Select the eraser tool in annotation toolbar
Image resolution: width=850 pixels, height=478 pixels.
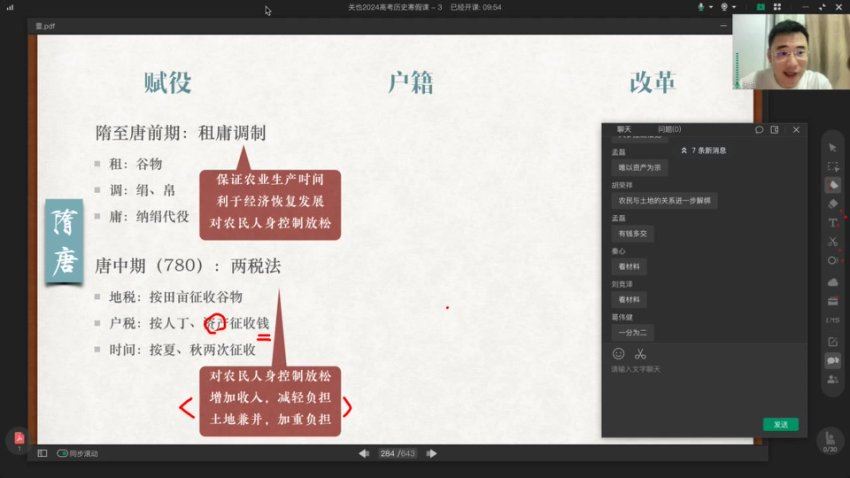832,204
